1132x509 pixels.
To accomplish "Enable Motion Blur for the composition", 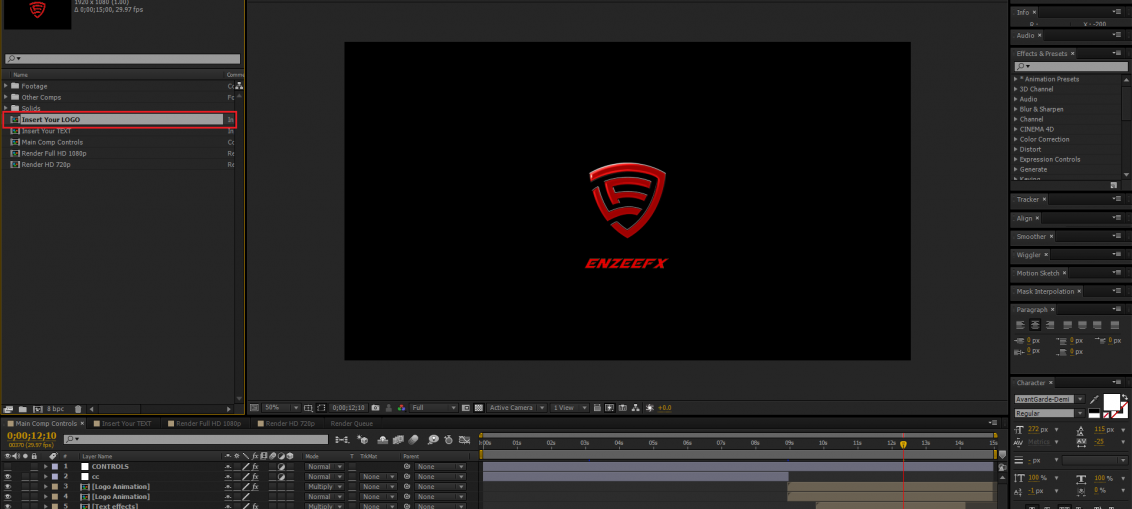I will (x=413, y=440).
